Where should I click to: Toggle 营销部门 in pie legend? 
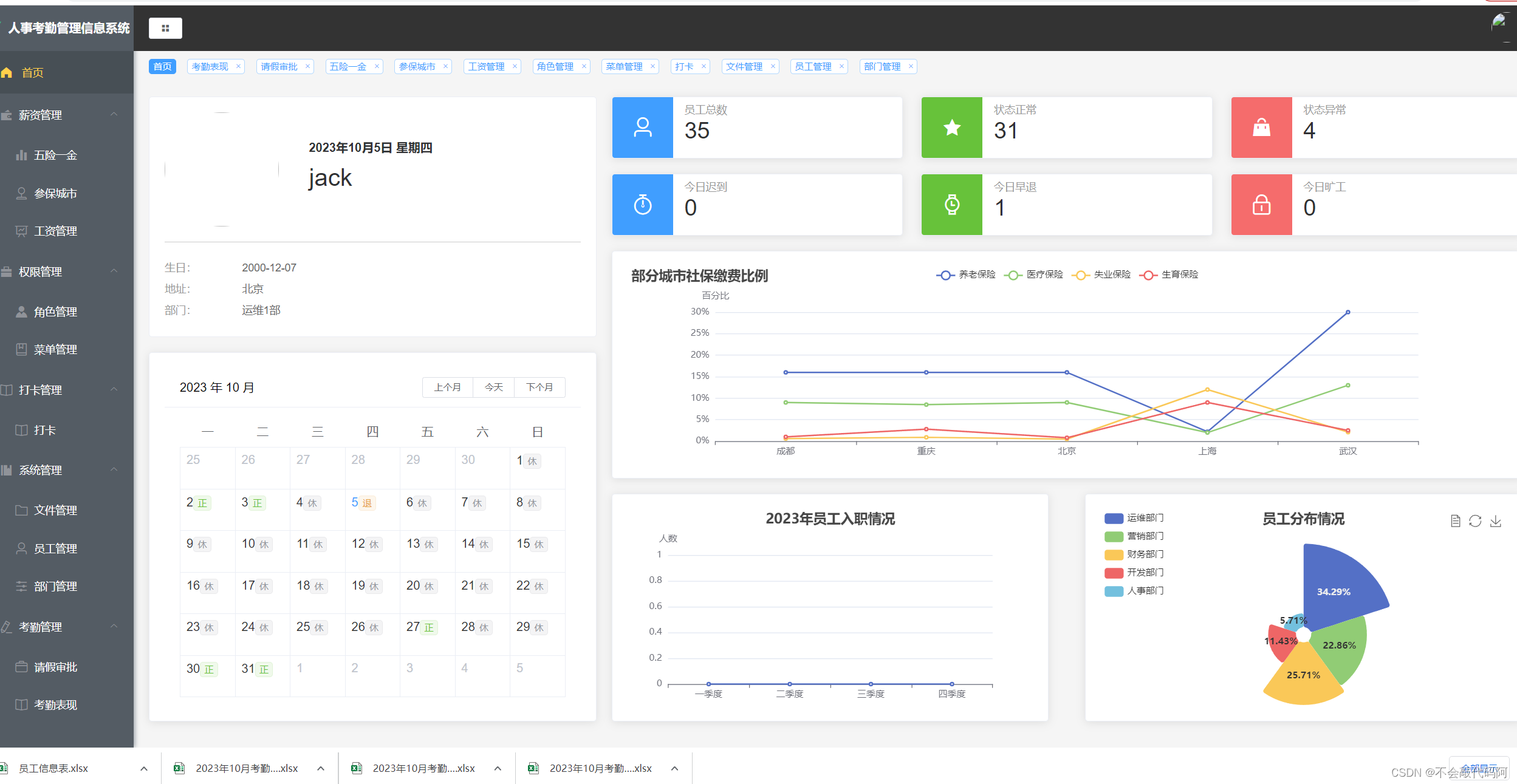pos(1134,536)
